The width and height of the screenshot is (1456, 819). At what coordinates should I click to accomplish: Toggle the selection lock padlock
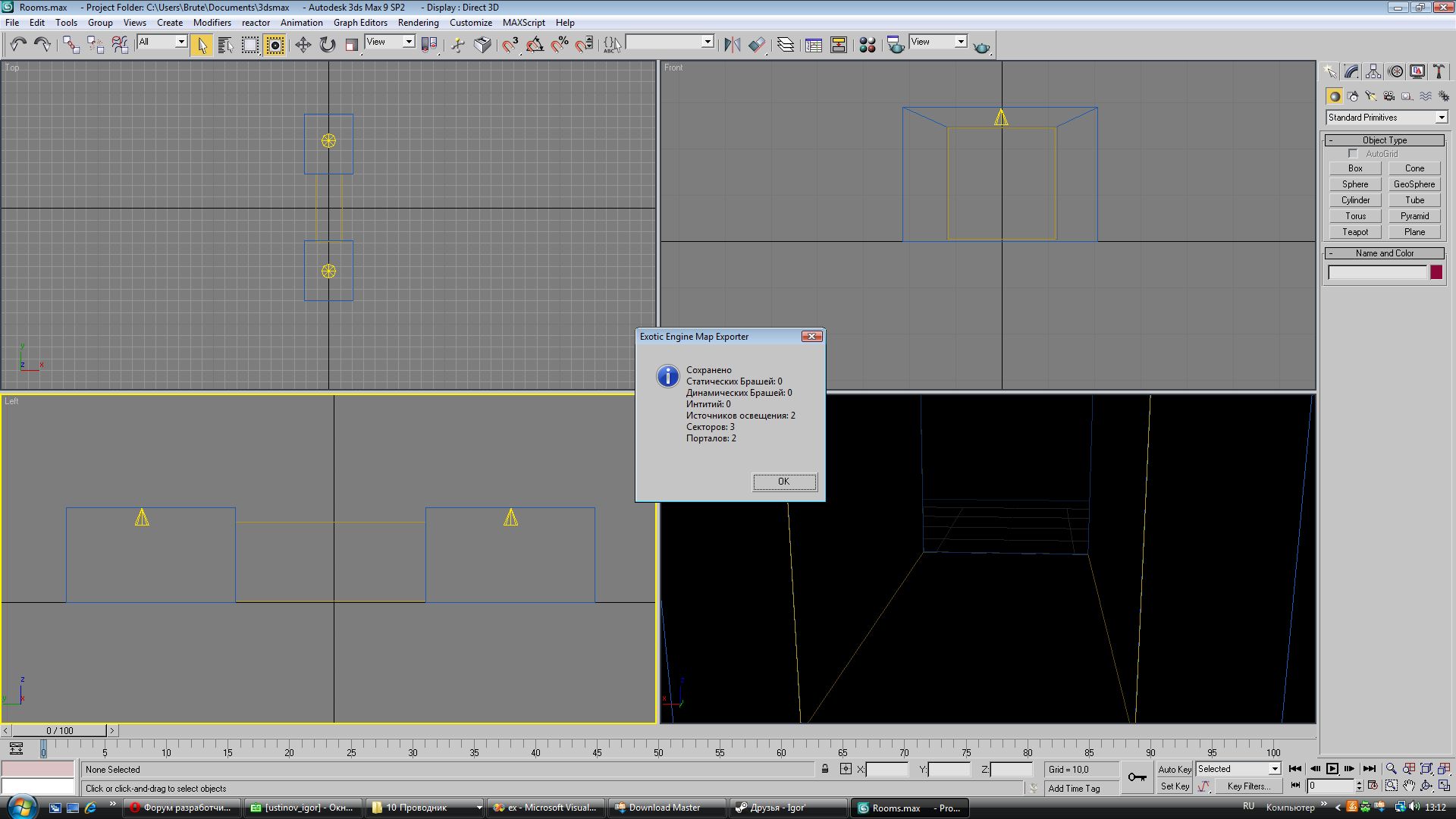(825, 769)
